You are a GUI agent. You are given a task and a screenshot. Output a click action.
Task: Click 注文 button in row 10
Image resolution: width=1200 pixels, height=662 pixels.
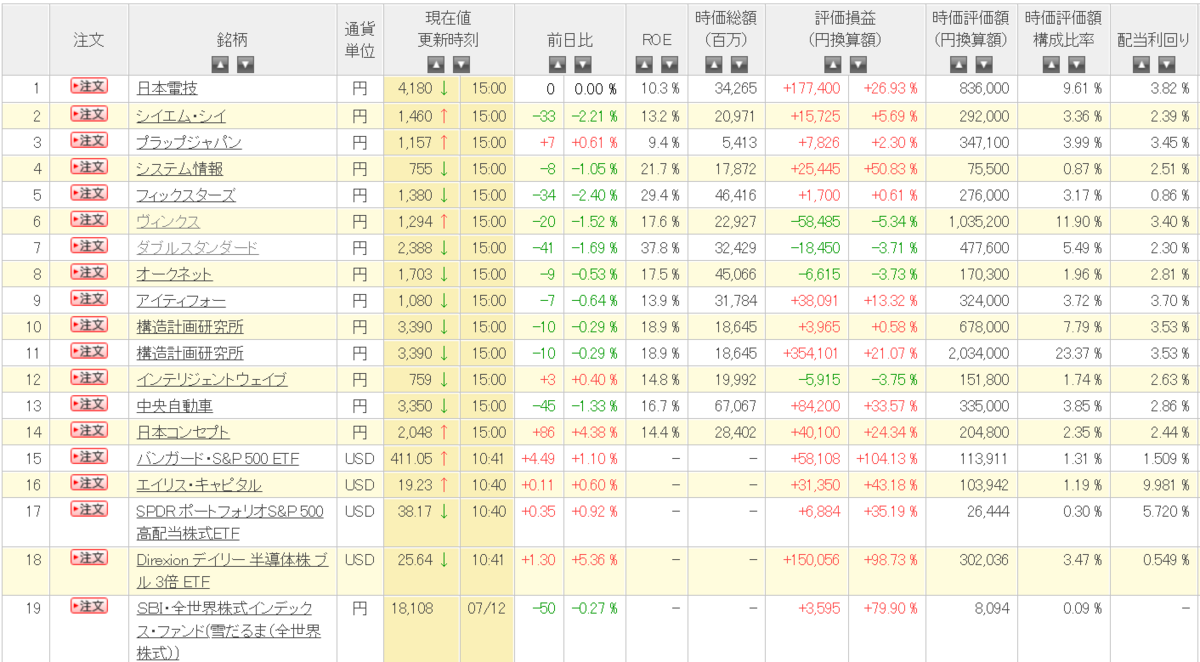(x=89, y=325)
